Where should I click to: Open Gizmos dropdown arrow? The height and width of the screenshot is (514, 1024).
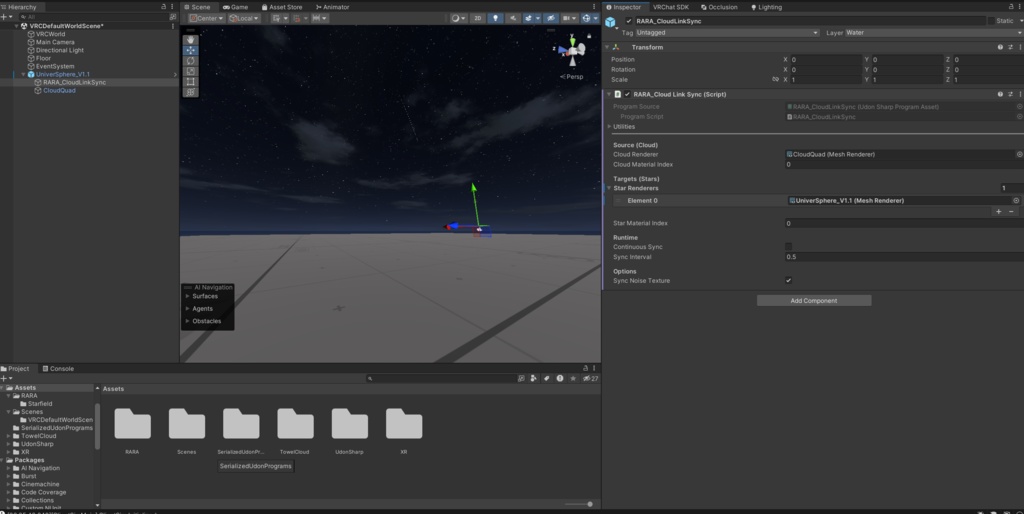596,18
